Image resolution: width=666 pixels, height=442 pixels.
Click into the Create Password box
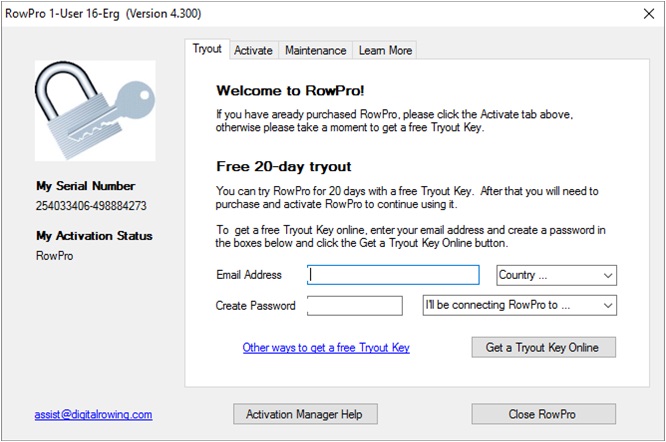click(354, 305)
